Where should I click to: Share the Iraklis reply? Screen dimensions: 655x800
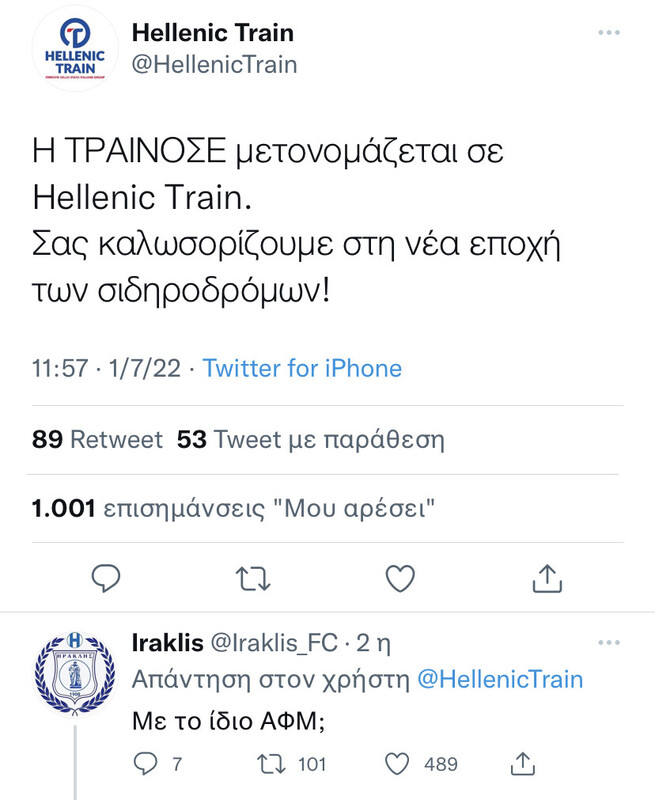(520, 765)
